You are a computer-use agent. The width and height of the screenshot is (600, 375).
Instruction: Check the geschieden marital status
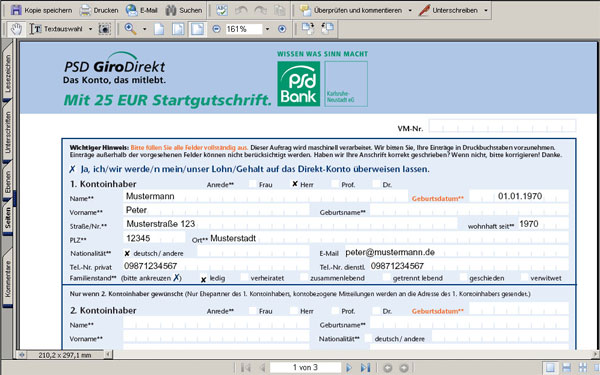click(x=463, y=278)
